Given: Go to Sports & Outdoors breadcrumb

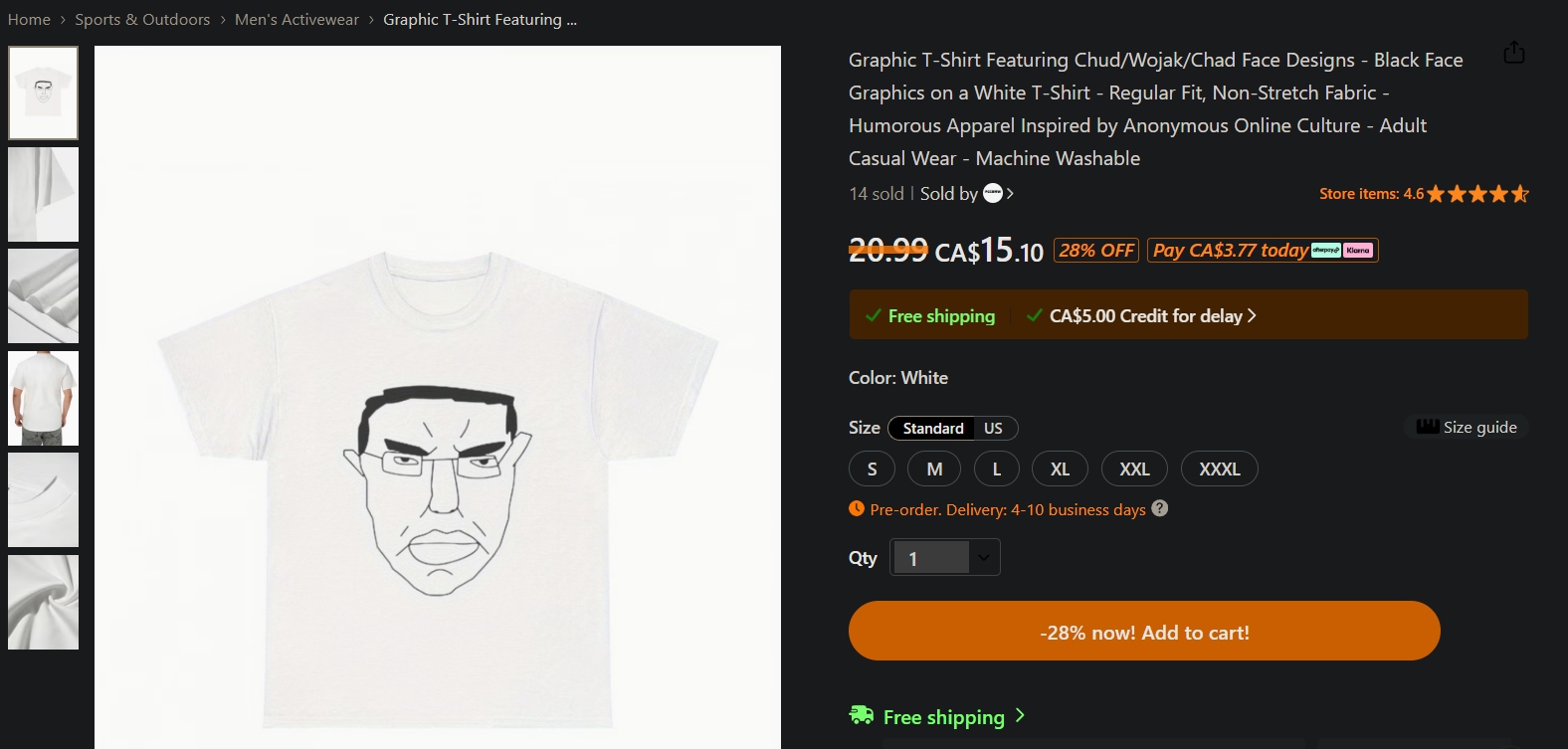Looking at the screenshot, I should 142,20.
